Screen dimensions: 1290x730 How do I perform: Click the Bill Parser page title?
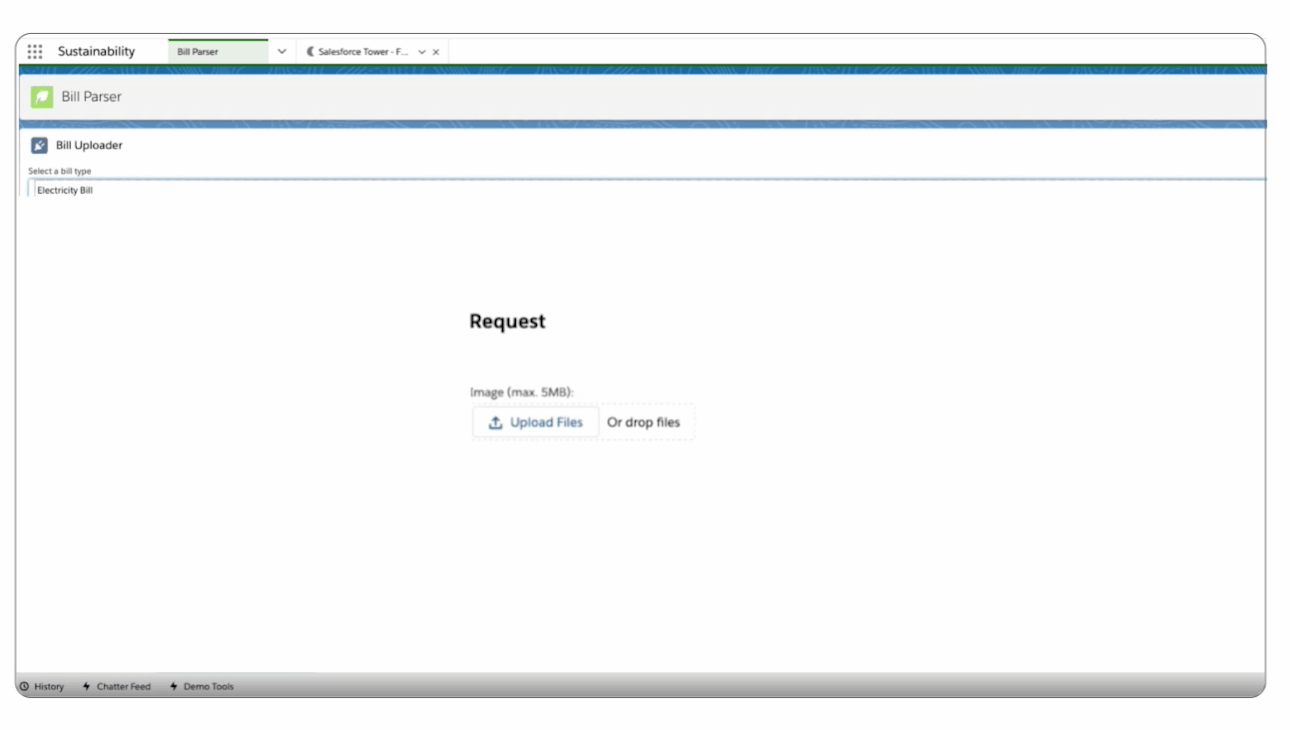click(x=91, y=97)
